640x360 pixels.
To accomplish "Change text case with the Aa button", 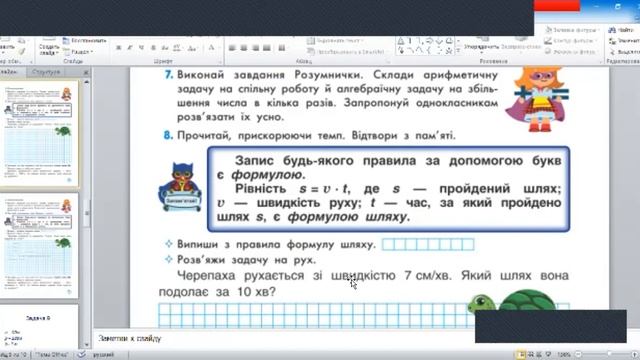I will 192,48.
